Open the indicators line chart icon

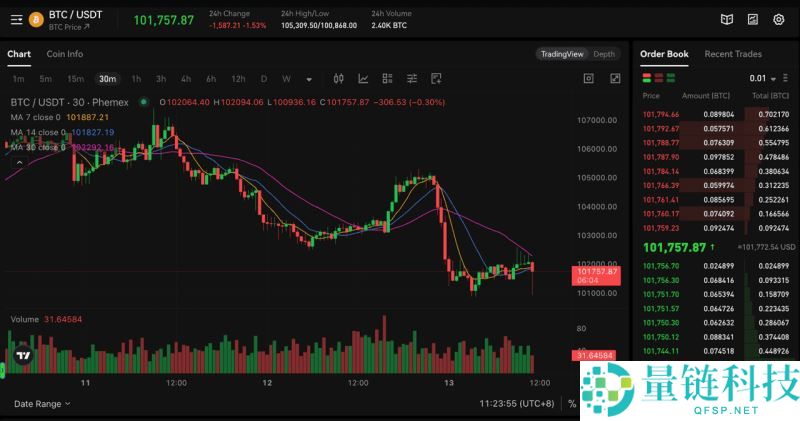coord(362,78)
